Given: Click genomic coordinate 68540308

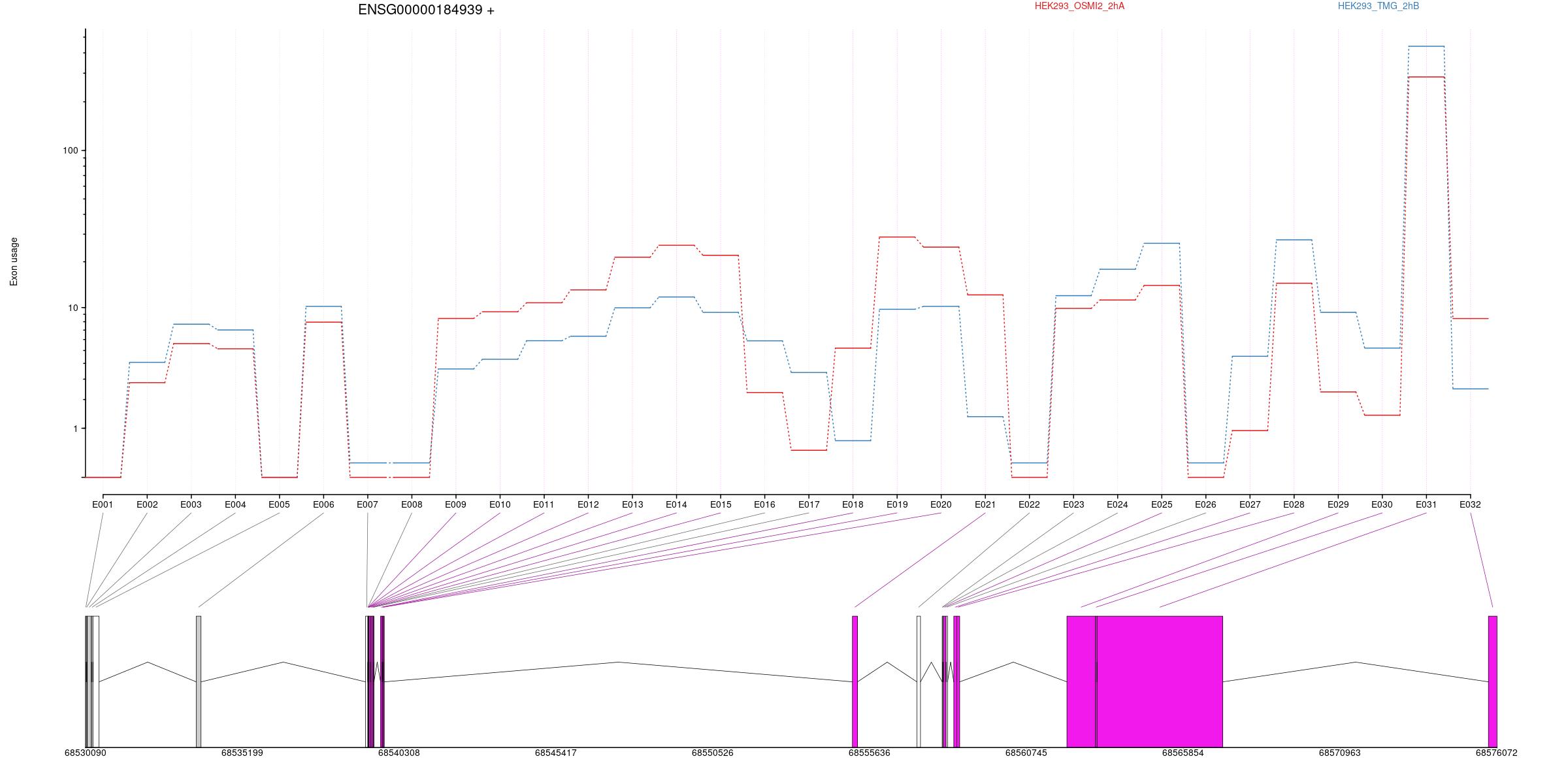Looking at the screenshot, I should [x=399, y=753].
